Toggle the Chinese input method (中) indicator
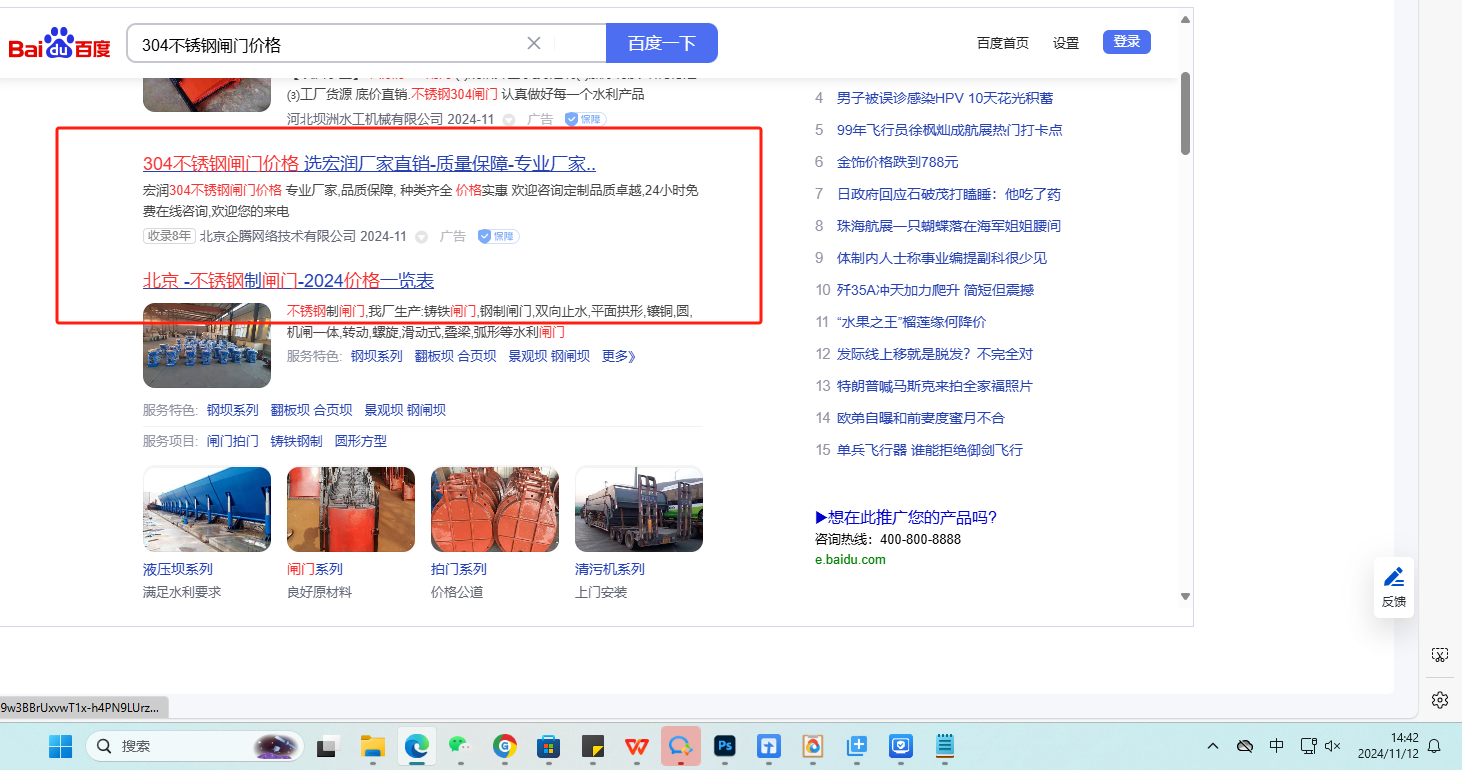 coord(1277,746)
